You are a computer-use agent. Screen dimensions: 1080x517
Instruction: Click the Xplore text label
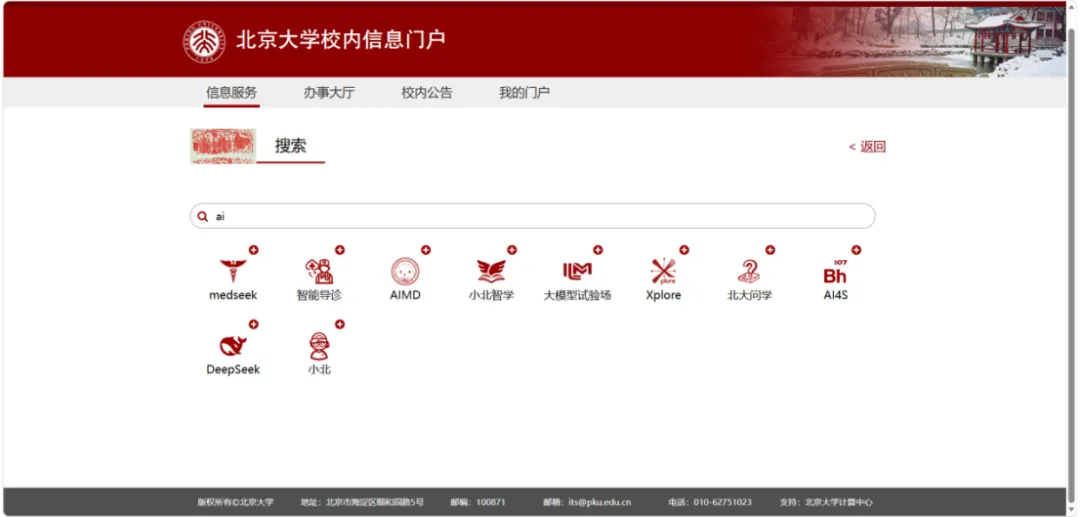coord(663,295)
